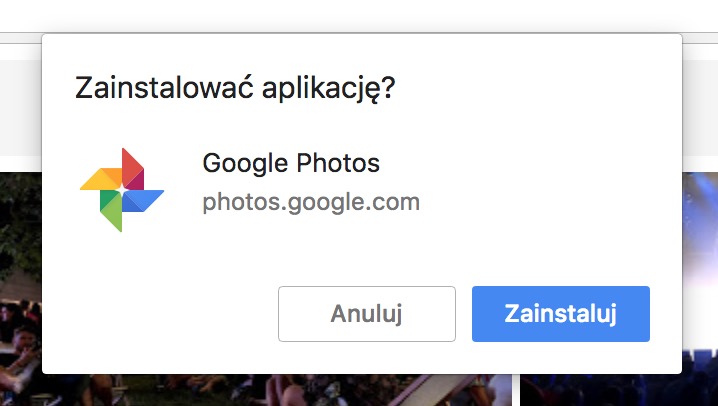Click the red petal of the pinwheel logo
718x406 pixels.
(x=133, y=168)
